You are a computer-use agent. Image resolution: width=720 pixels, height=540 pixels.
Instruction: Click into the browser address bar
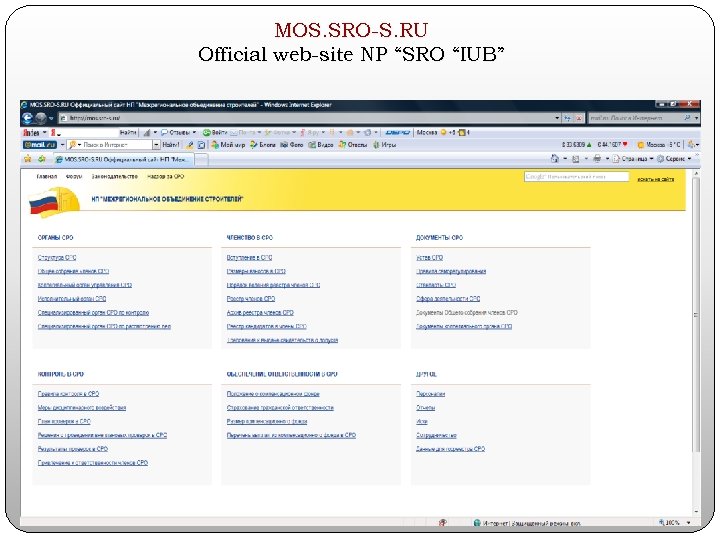coord(307,118)
